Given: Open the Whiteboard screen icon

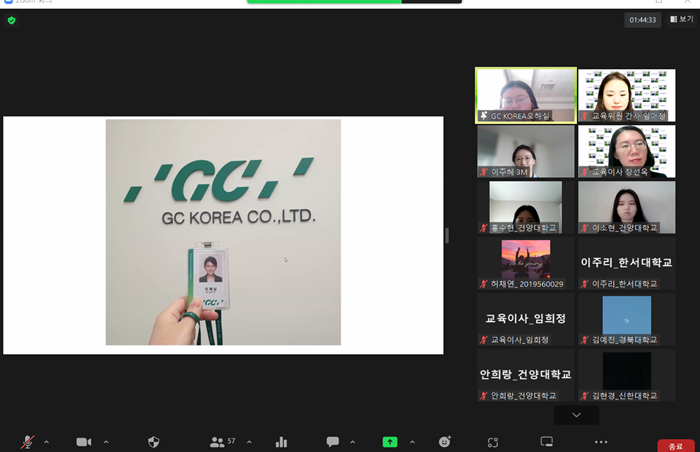Looking at the screenshot, I should [x=547, y=442].
